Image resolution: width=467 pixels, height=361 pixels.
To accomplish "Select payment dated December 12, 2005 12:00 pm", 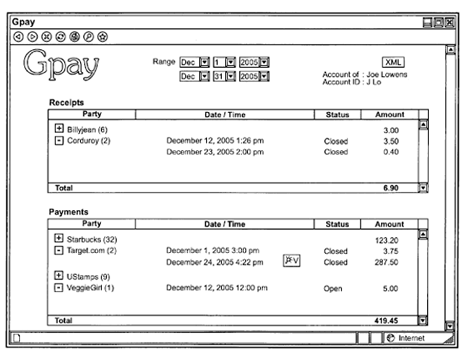I will point(217,288).
